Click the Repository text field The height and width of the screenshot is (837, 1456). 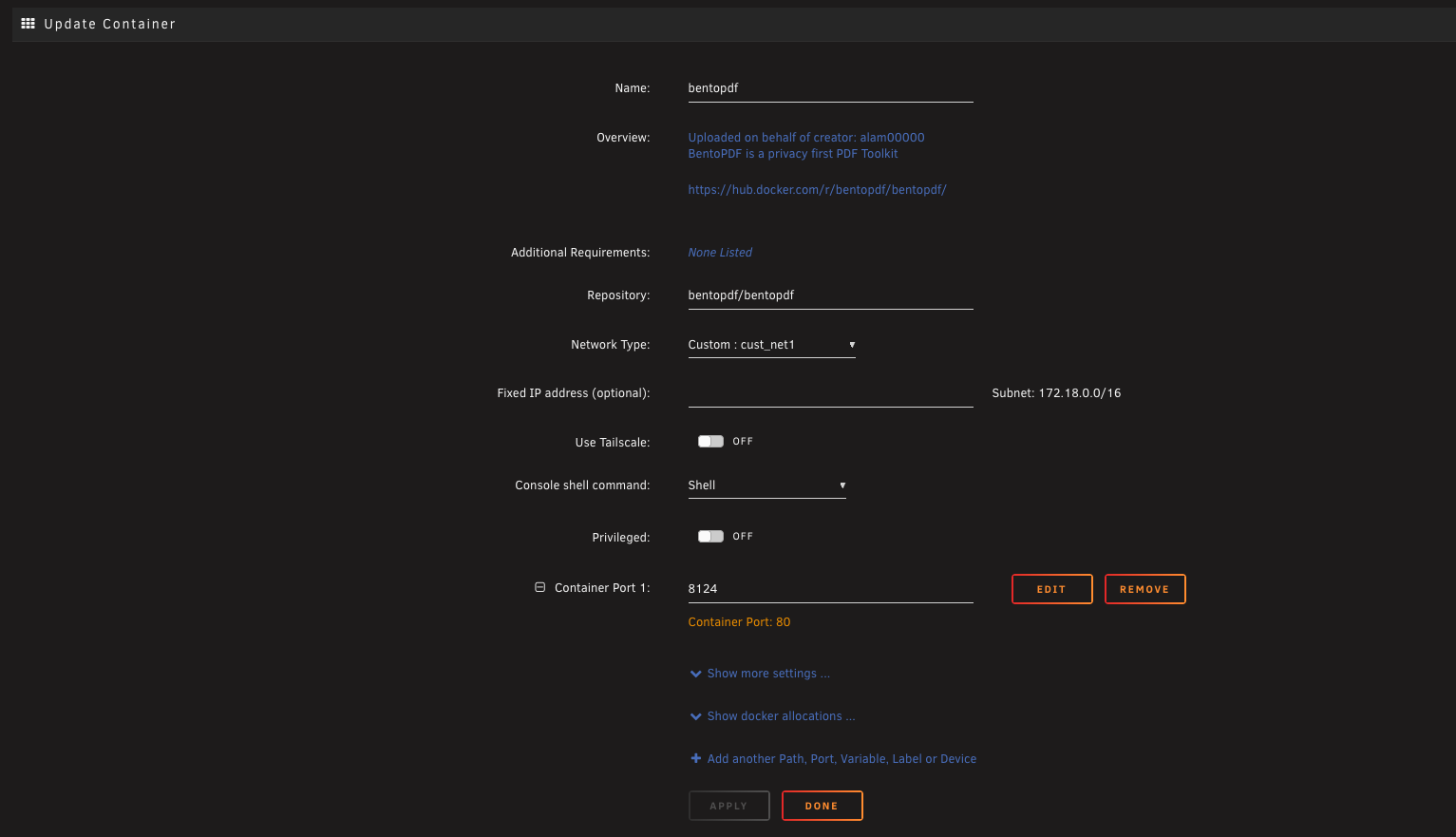point(829,295)
